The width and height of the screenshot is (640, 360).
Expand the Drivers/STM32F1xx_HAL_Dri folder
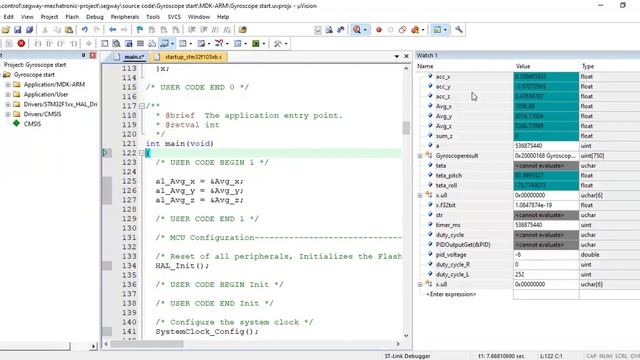[x=8, y=104]
